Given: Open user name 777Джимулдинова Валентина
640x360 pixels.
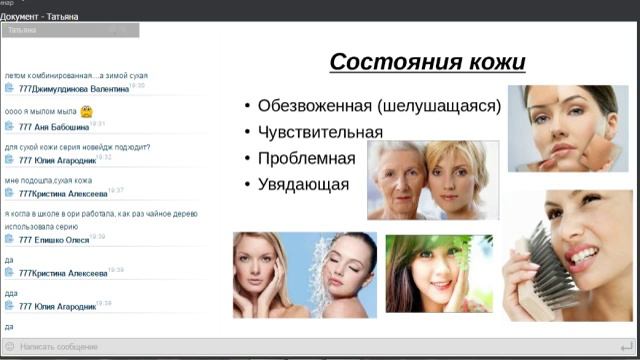Looking at the screenshot, I should point(74,89).
